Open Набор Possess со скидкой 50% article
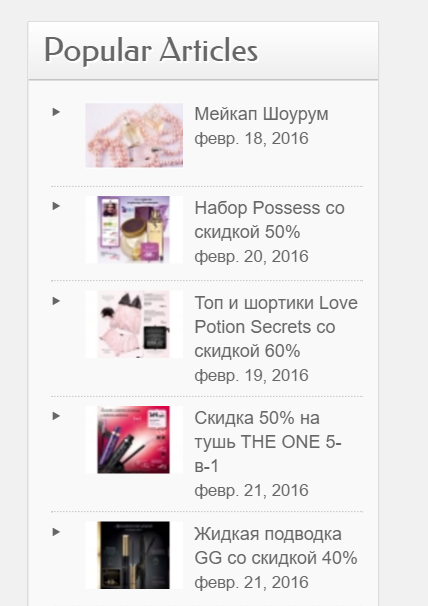The width and height of the screenshot is (428, 606). 269,220
